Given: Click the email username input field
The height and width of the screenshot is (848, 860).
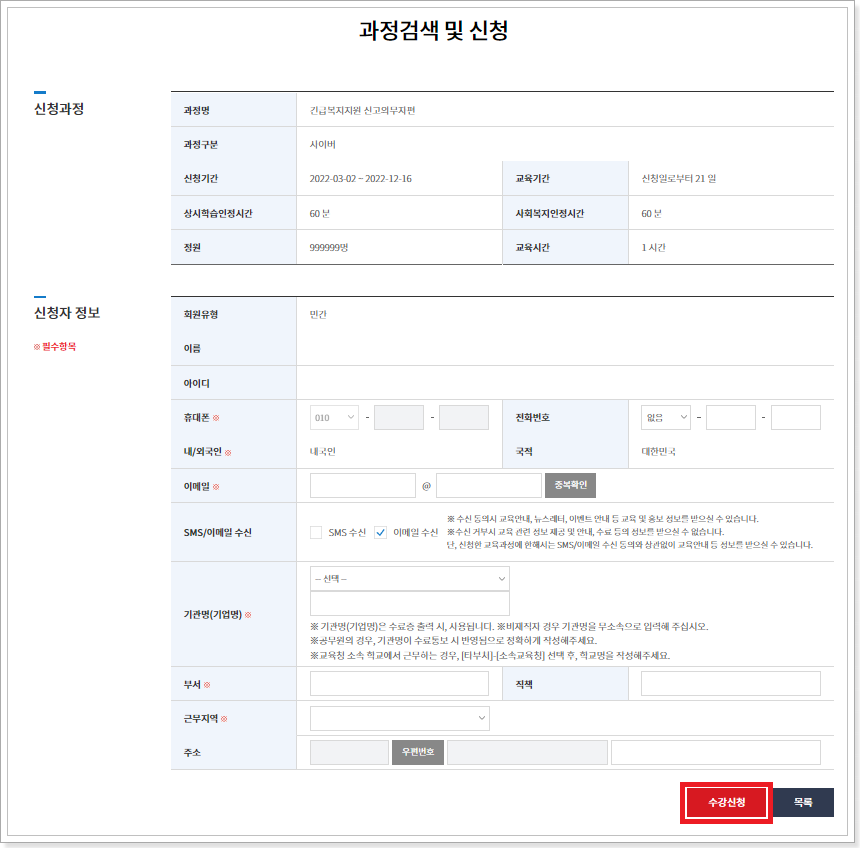Looking at the screenshot, I should pyautogui.click(x=362, y=484).
